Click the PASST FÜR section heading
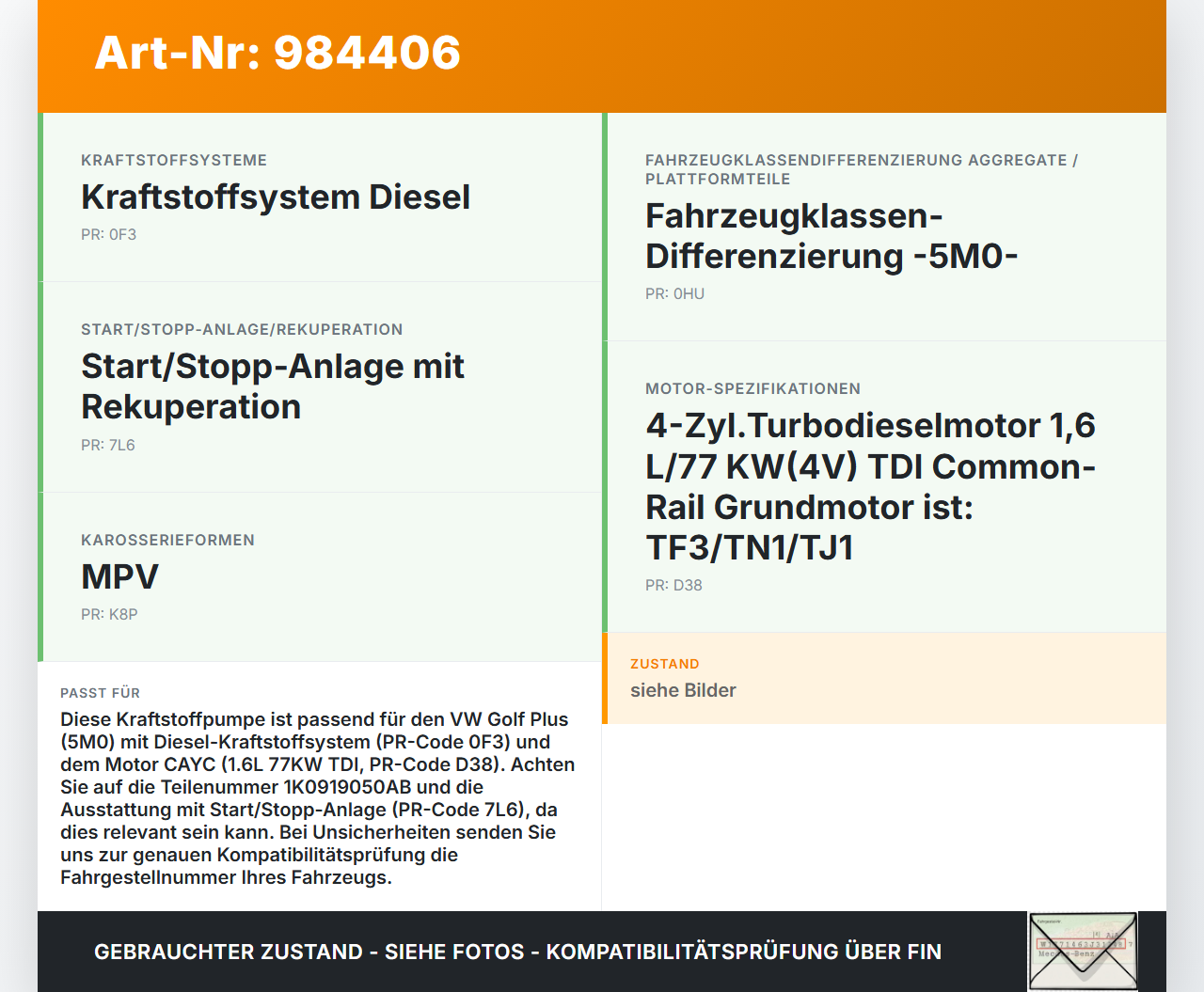Screen dimensions: 1204x992 [x=101, y=693]
